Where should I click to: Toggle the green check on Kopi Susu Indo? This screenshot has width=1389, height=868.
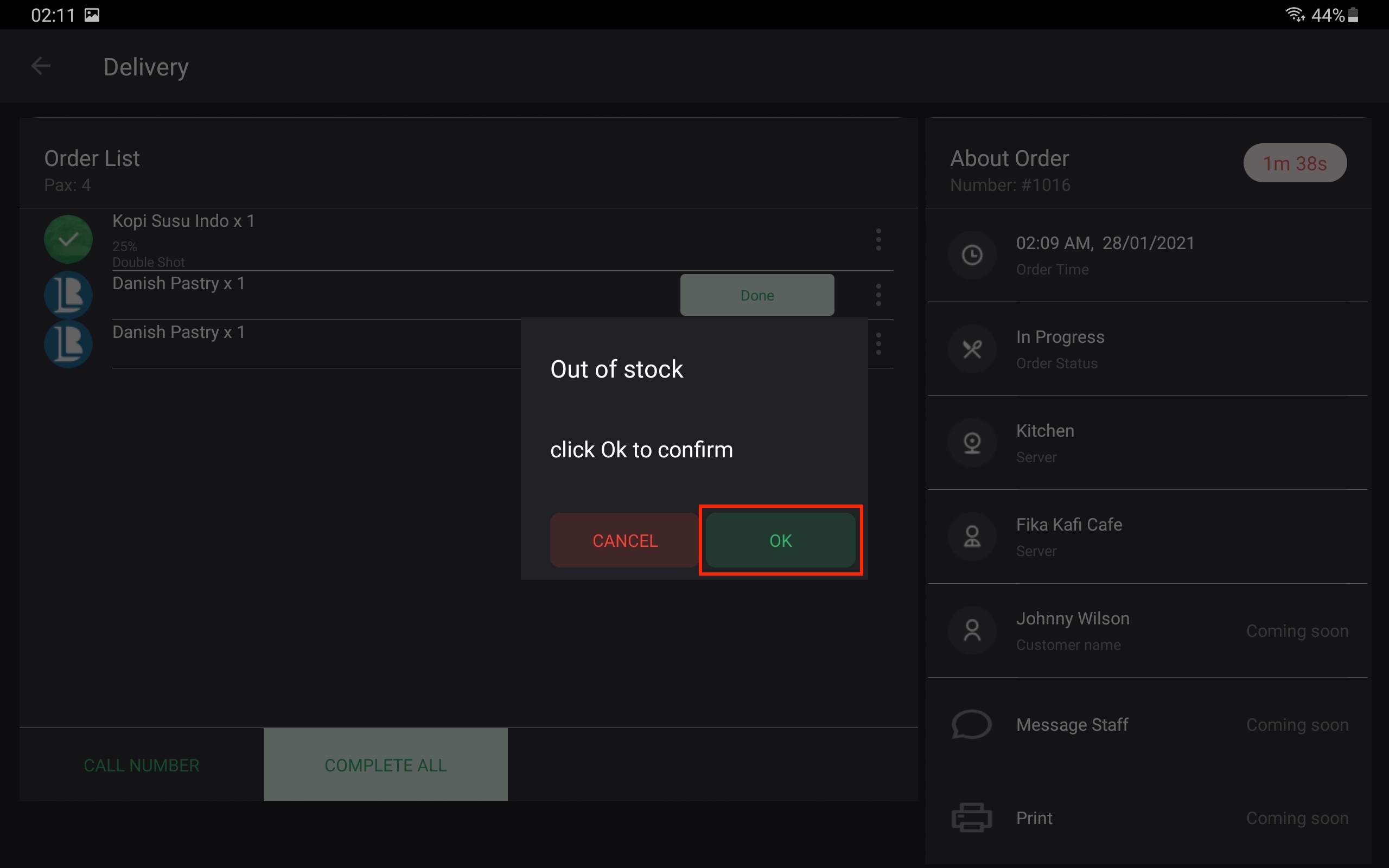(68, 239)
